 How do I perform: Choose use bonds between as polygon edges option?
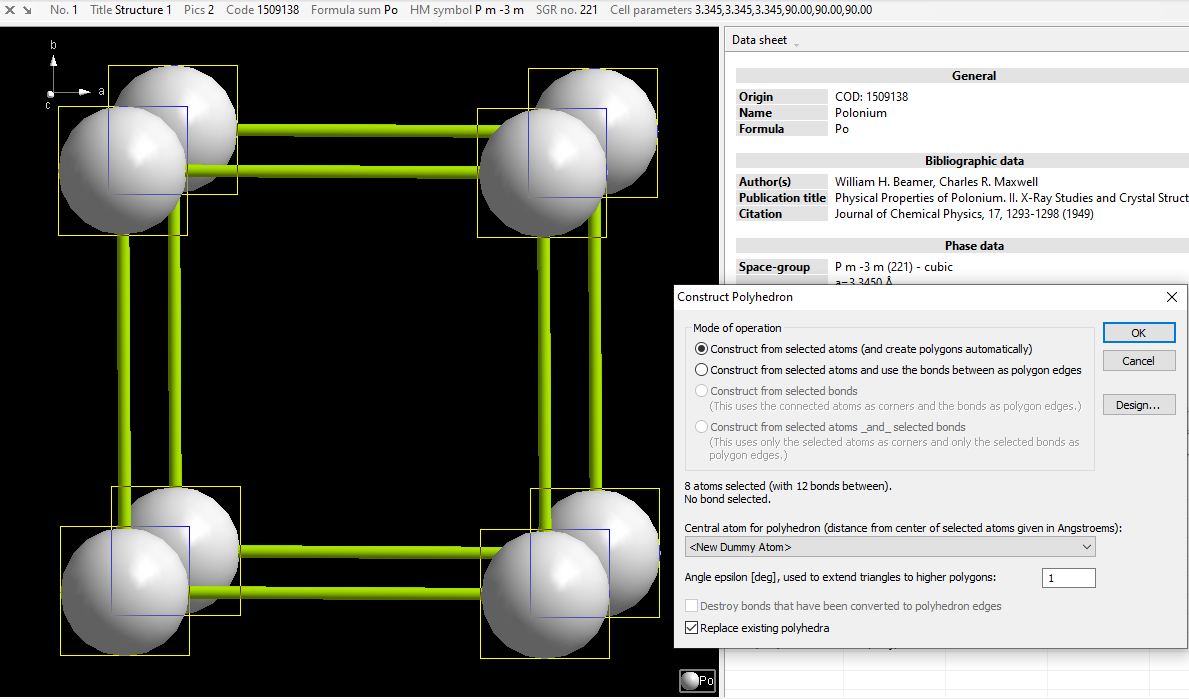701,369
